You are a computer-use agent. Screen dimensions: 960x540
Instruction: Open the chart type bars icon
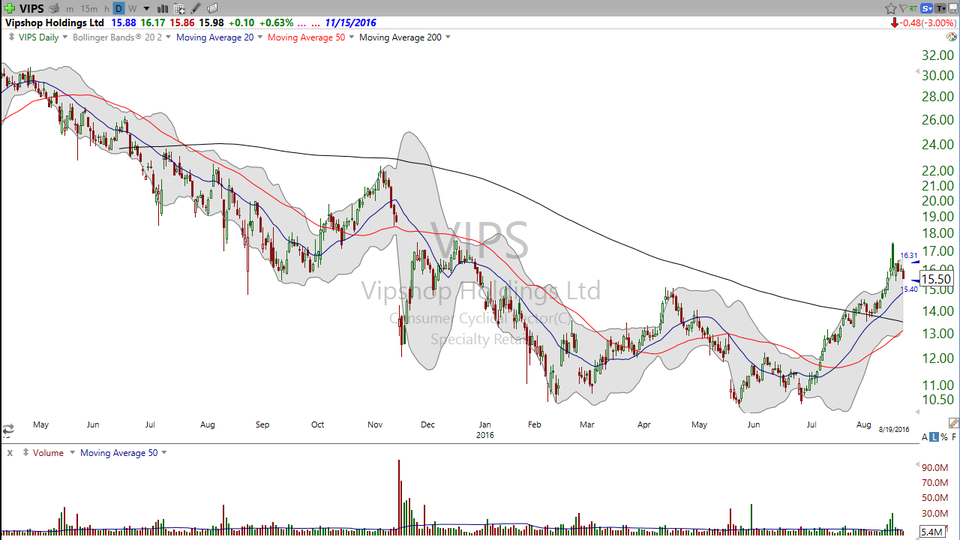[163, 9]
